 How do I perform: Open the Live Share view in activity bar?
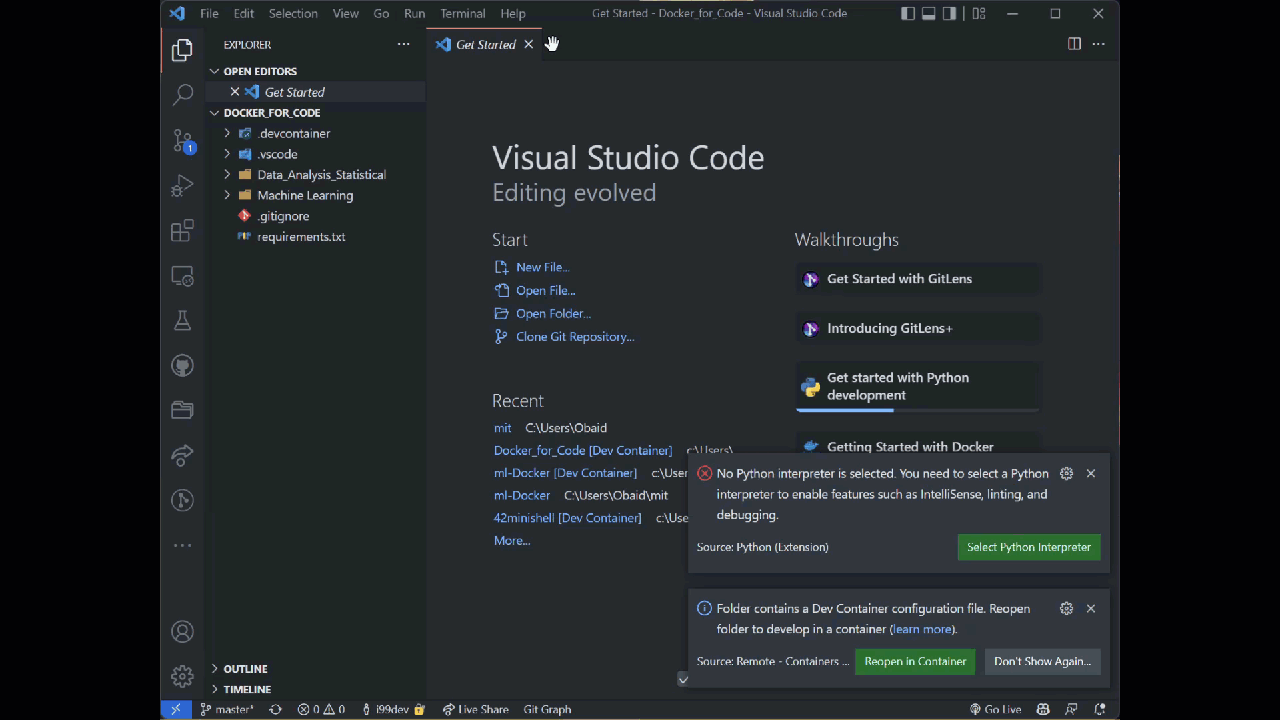(x=182, y=455)
